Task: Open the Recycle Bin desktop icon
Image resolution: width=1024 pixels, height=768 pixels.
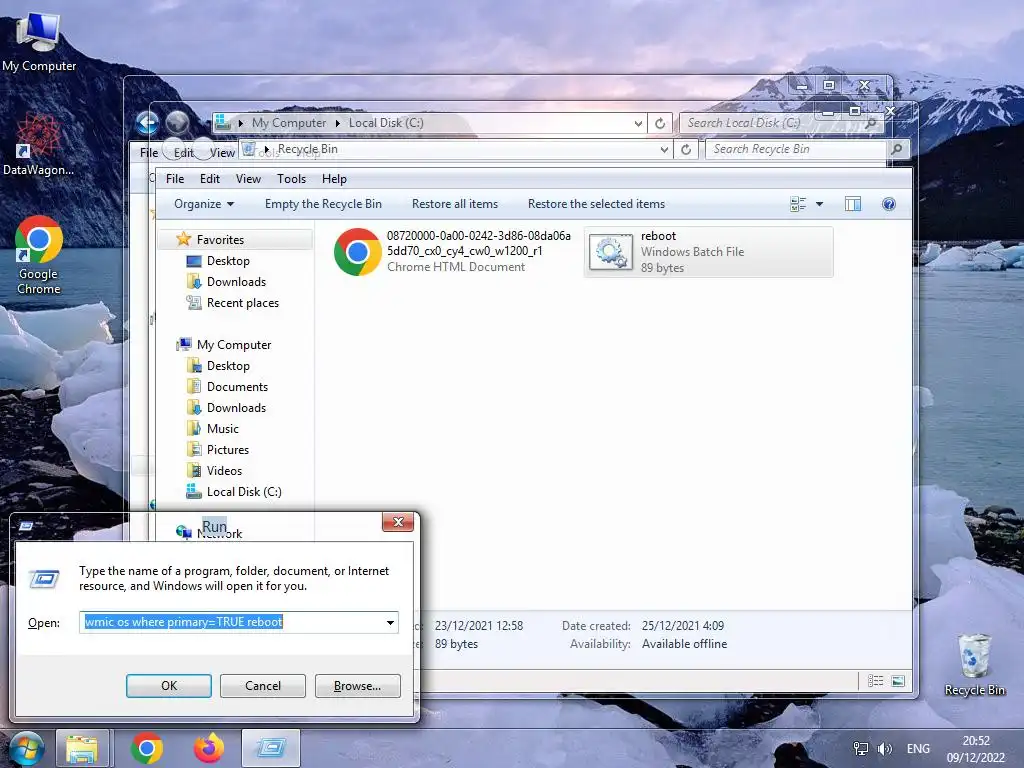Action: [x=974, y=664]
